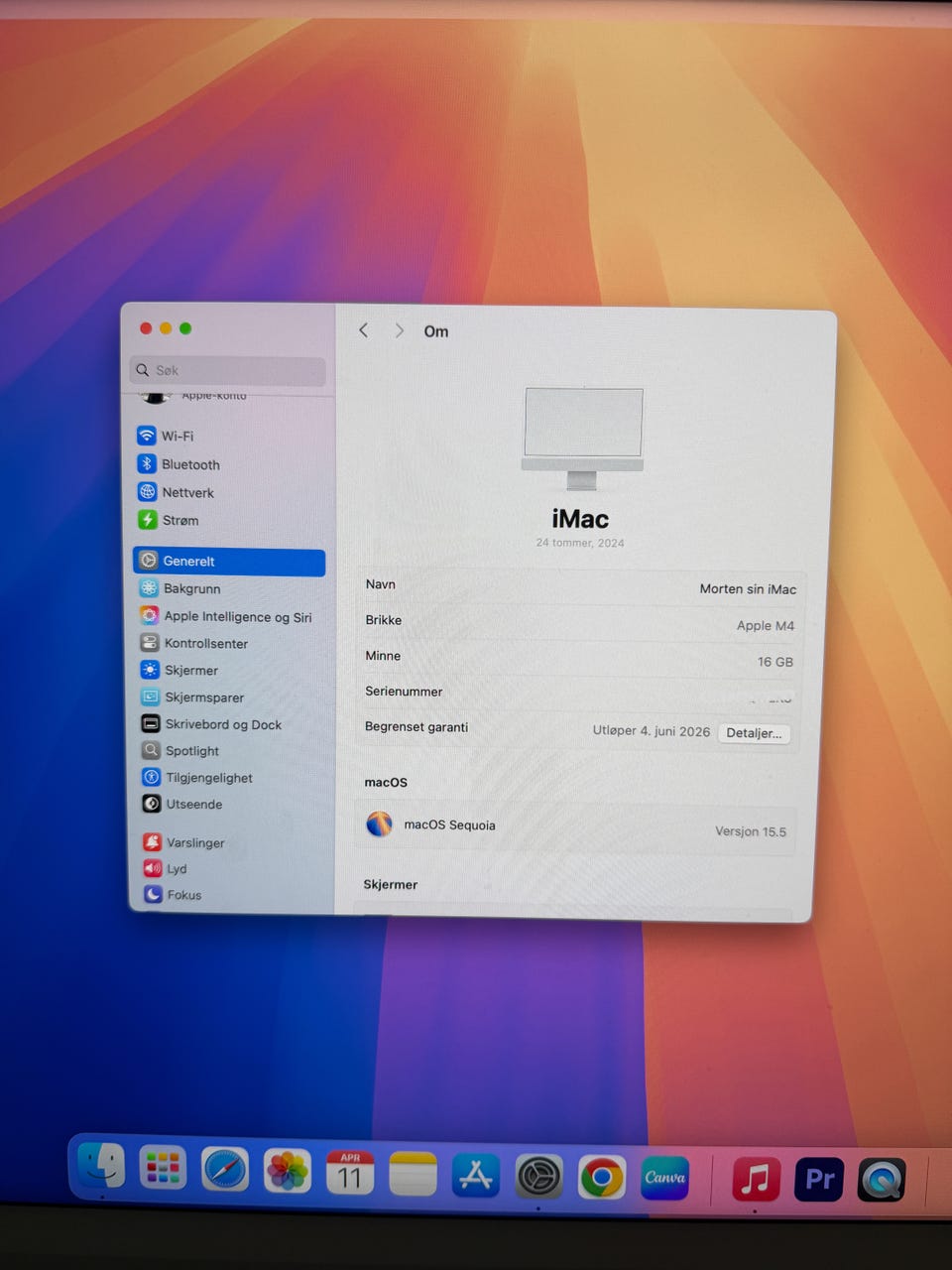The height and width of the screenshot is (1270, 952).
Task: Click the Begrenset garanti label
Action: pos(416,727)
